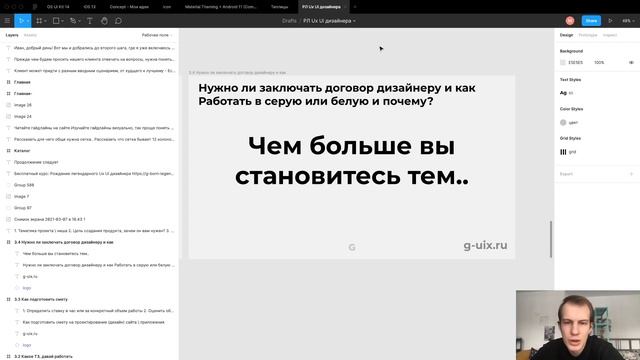The width and height of the screenshot is (640, 360).
Task: Click the user avatar in toolbar
Action: pos(570,20)
